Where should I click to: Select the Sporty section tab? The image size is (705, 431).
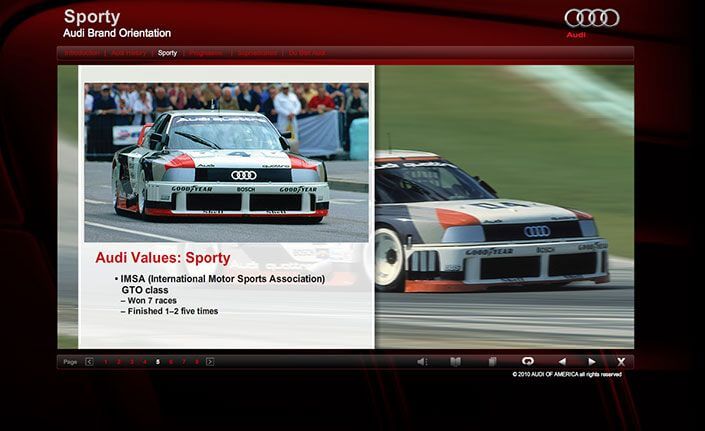[x=167, y=53]
